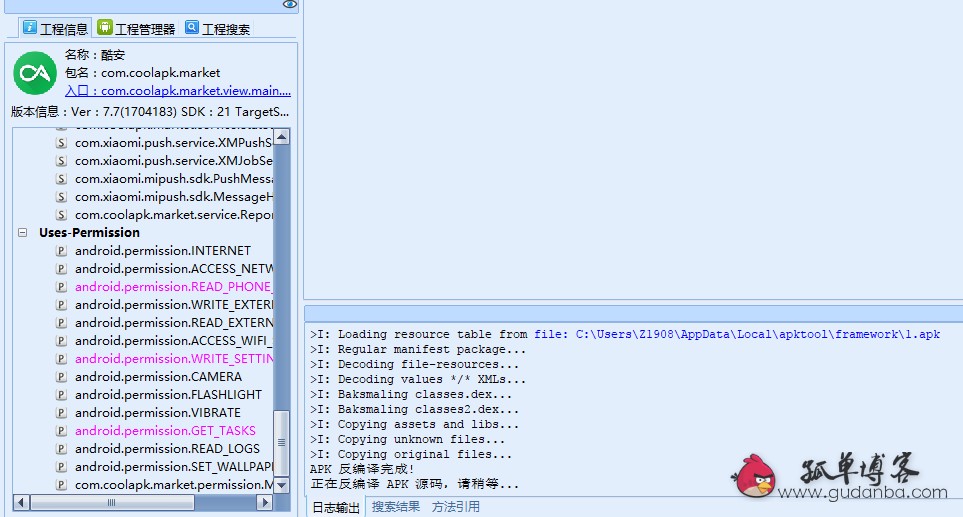
Task: Click permission icon beside INTERNET
Action: click(x=61, y=251)
